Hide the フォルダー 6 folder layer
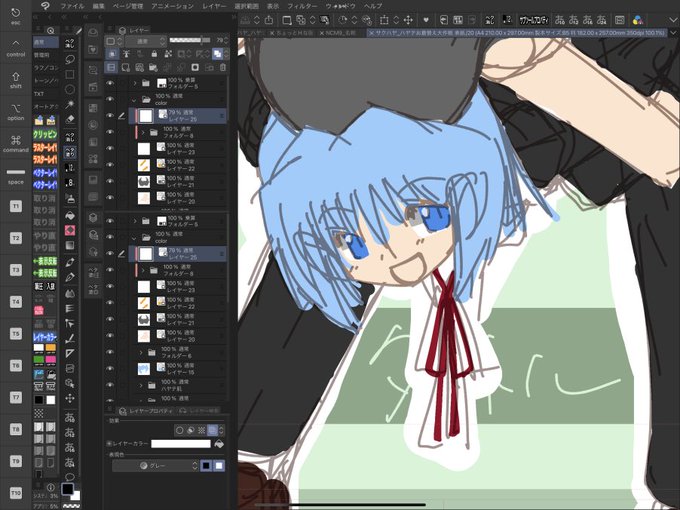The width and height of the screenshot is (680, 510). (110, 352)
